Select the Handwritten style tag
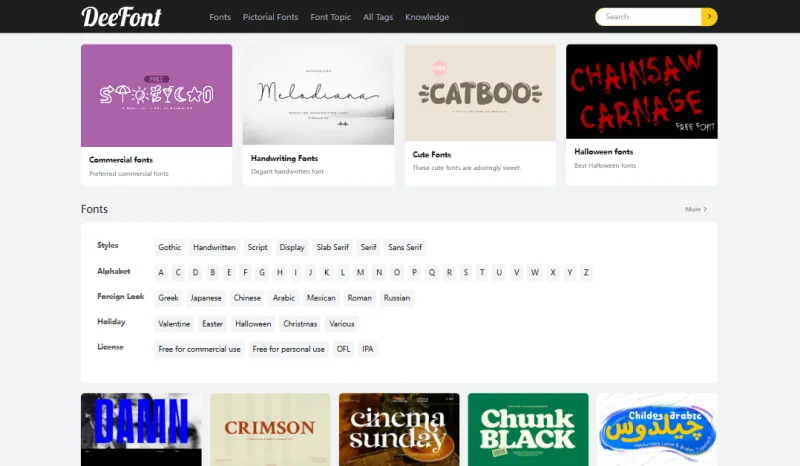This screenshot has height=466, width=800. pos(214,247)
